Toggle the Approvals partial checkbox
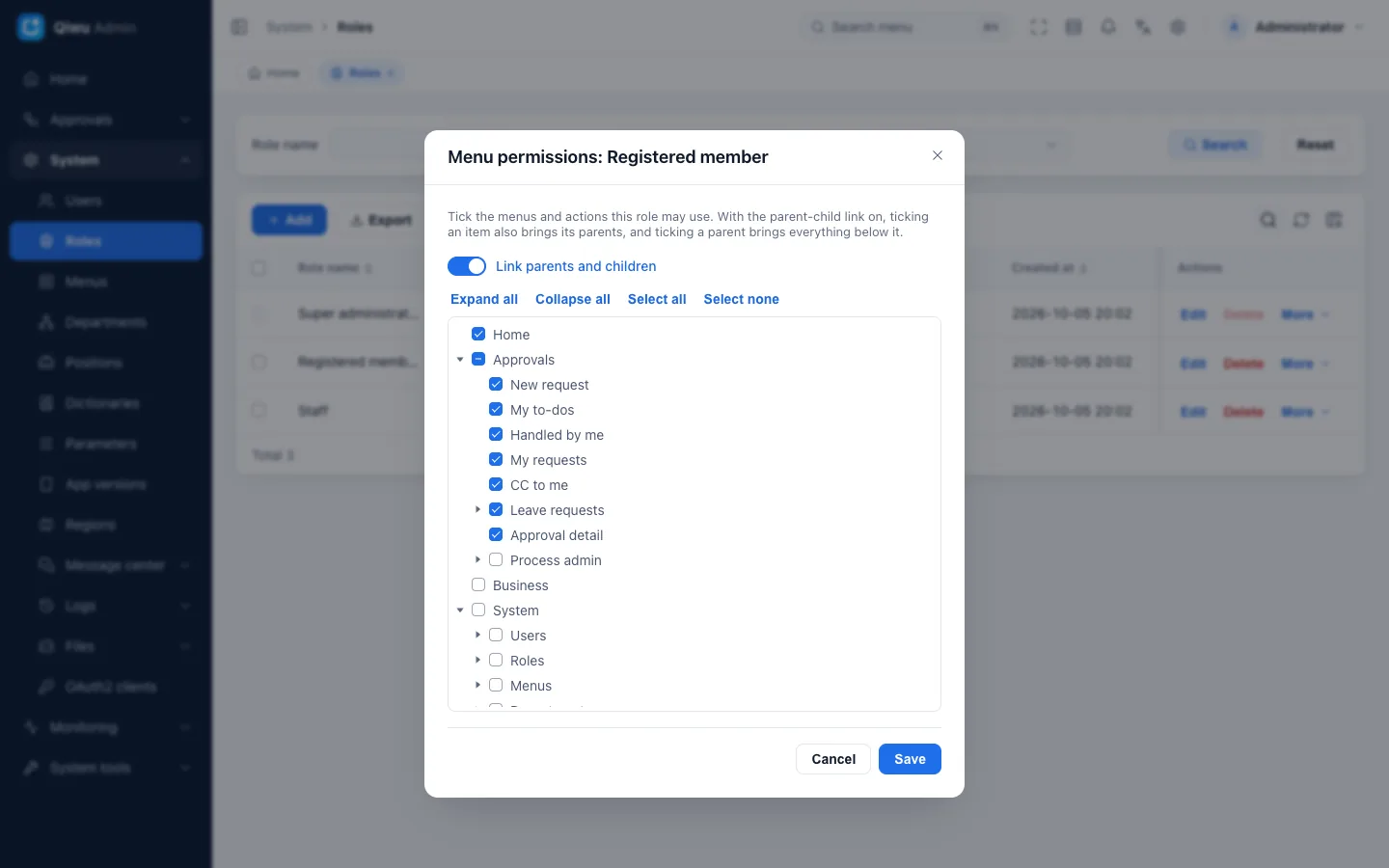Image resolution: width=1389 pixels, height=868 pixels. (x=478, y=359)
